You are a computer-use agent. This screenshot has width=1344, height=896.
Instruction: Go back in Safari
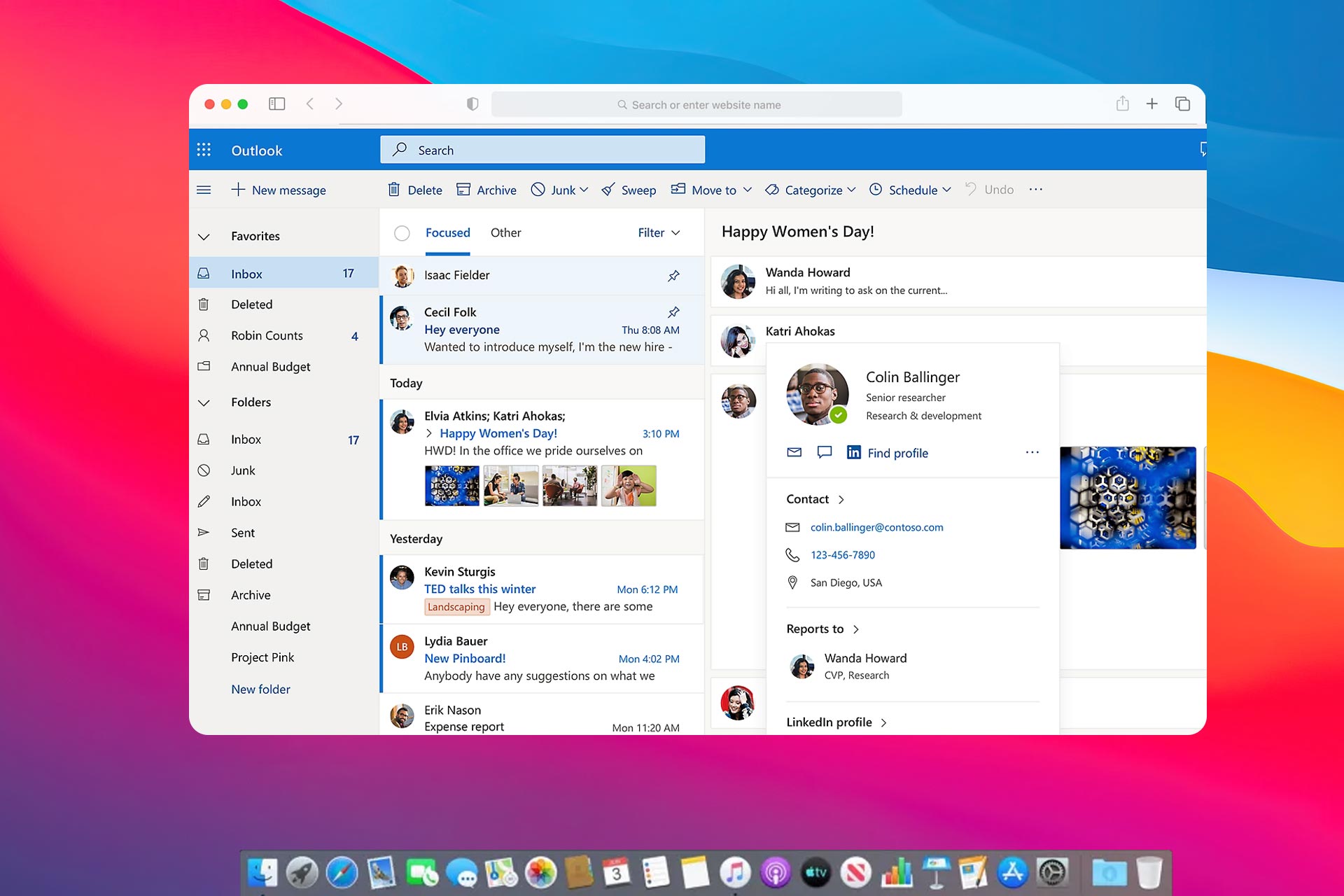click(309, 104)
